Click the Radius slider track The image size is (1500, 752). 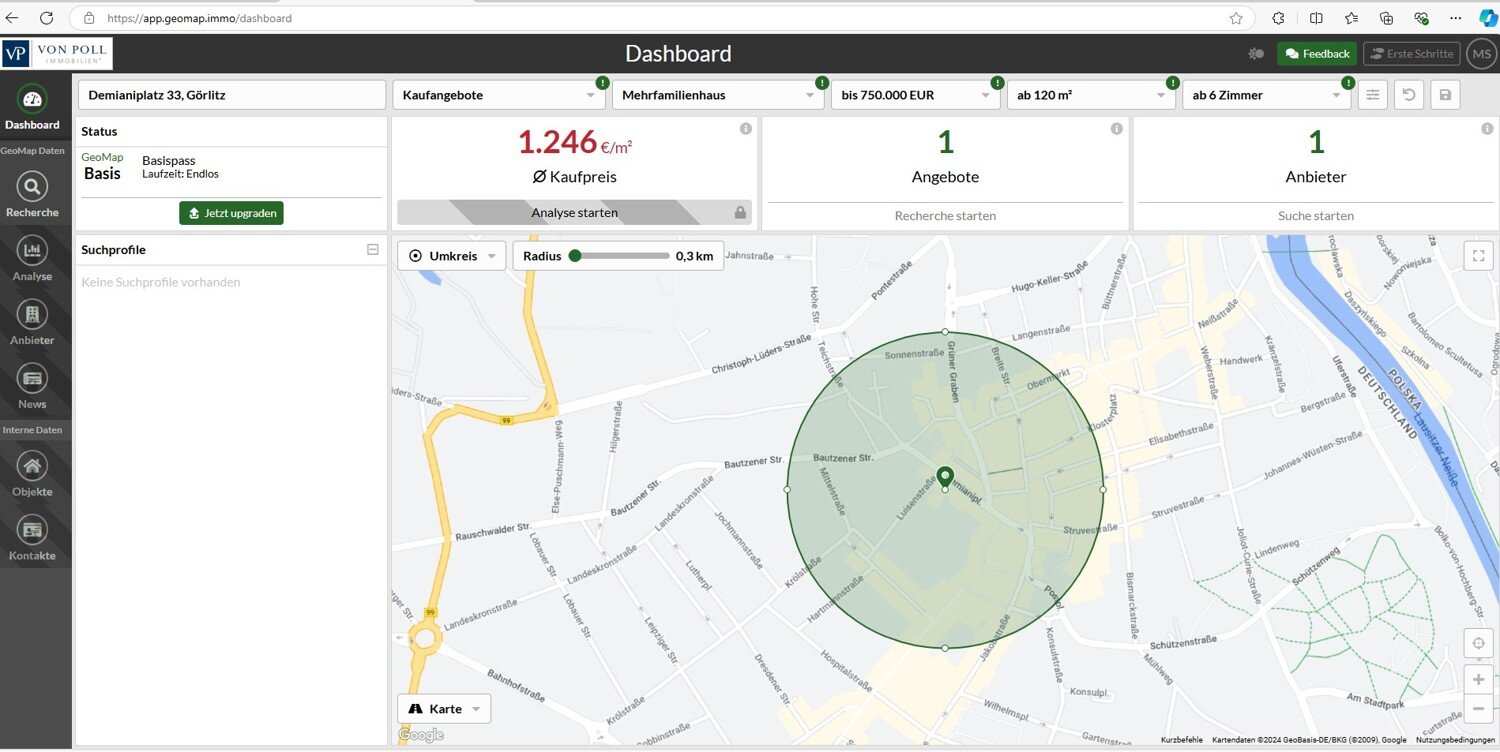click(x=622, y=256)
